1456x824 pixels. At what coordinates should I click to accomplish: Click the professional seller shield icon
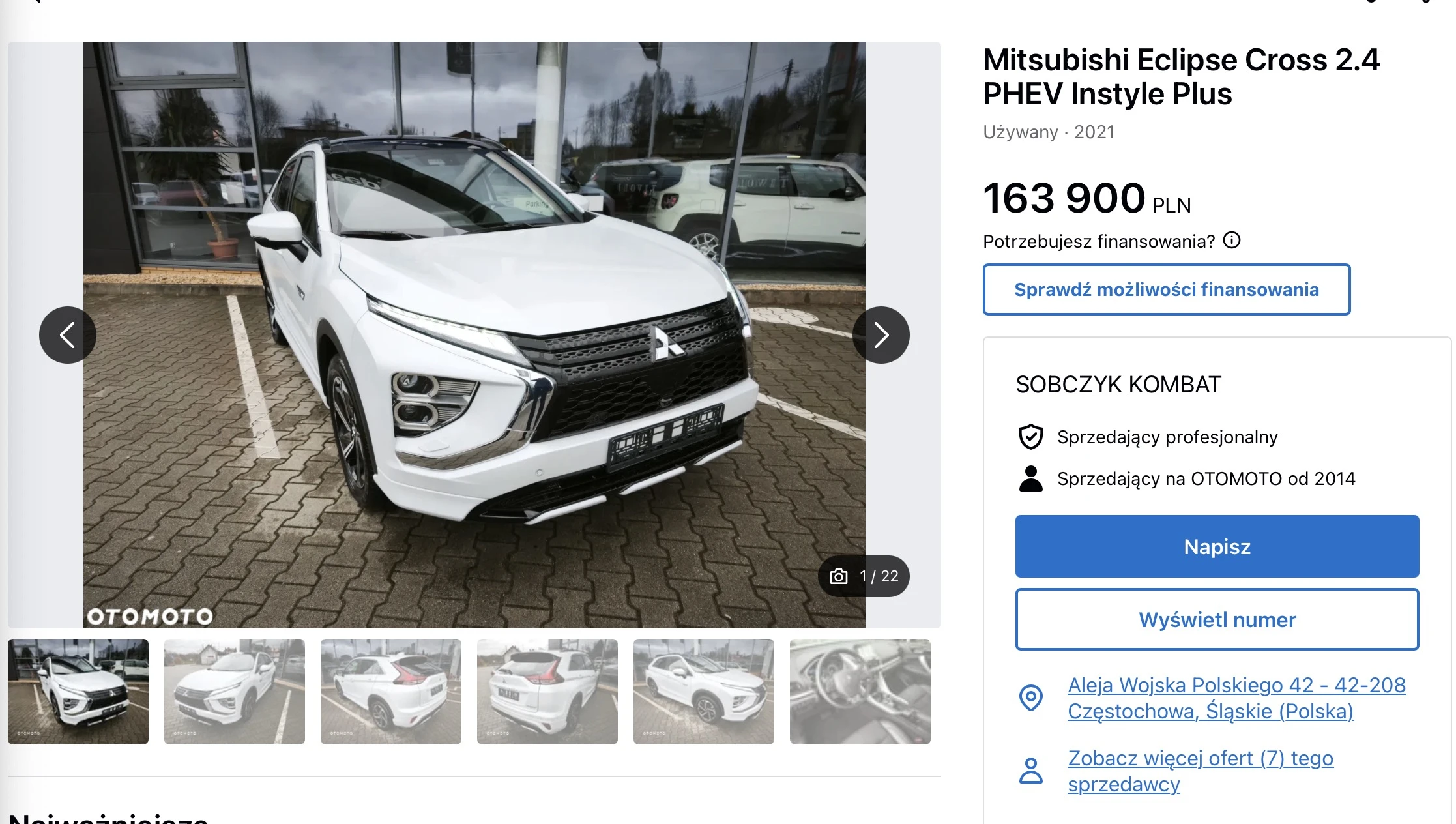[1031, 437]
